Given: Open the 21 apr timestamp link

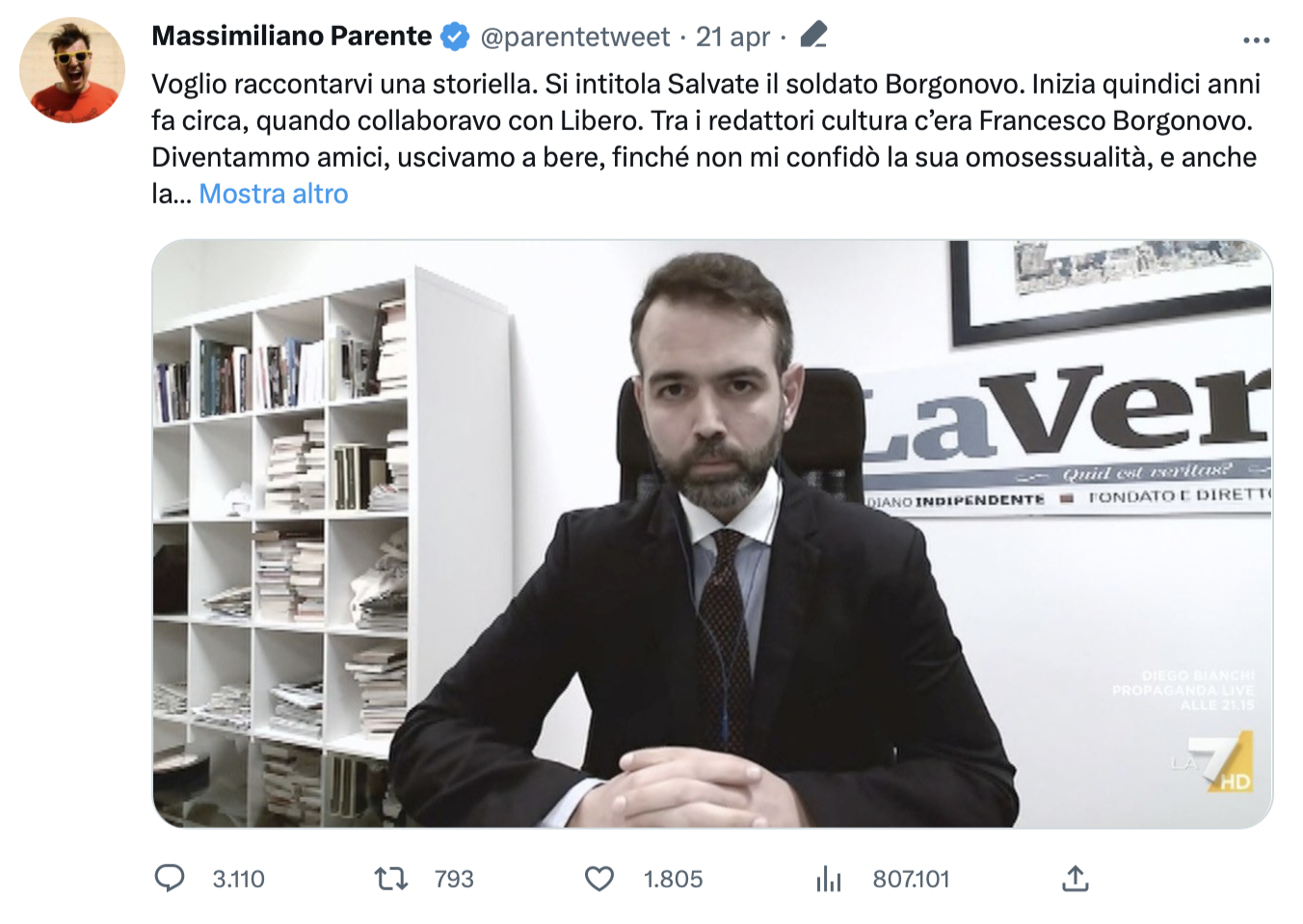Looking at the screenshot, I should (733, 37).
